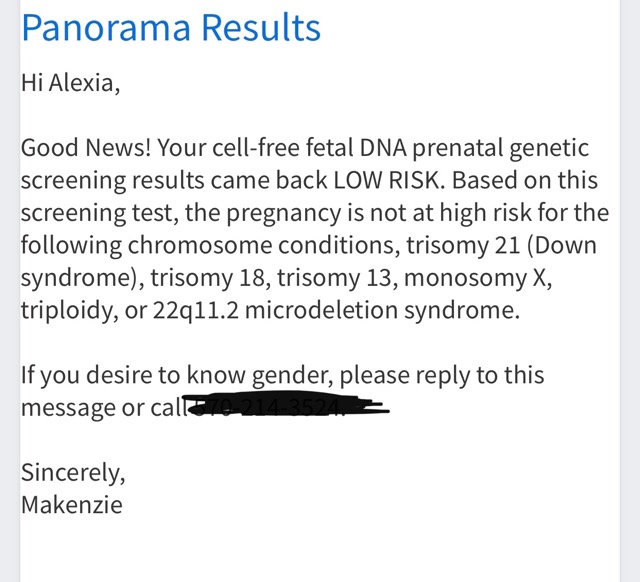Click the words 'please reply to this'
The width and height of the screenshot is (640, 582).
[442, 375]
